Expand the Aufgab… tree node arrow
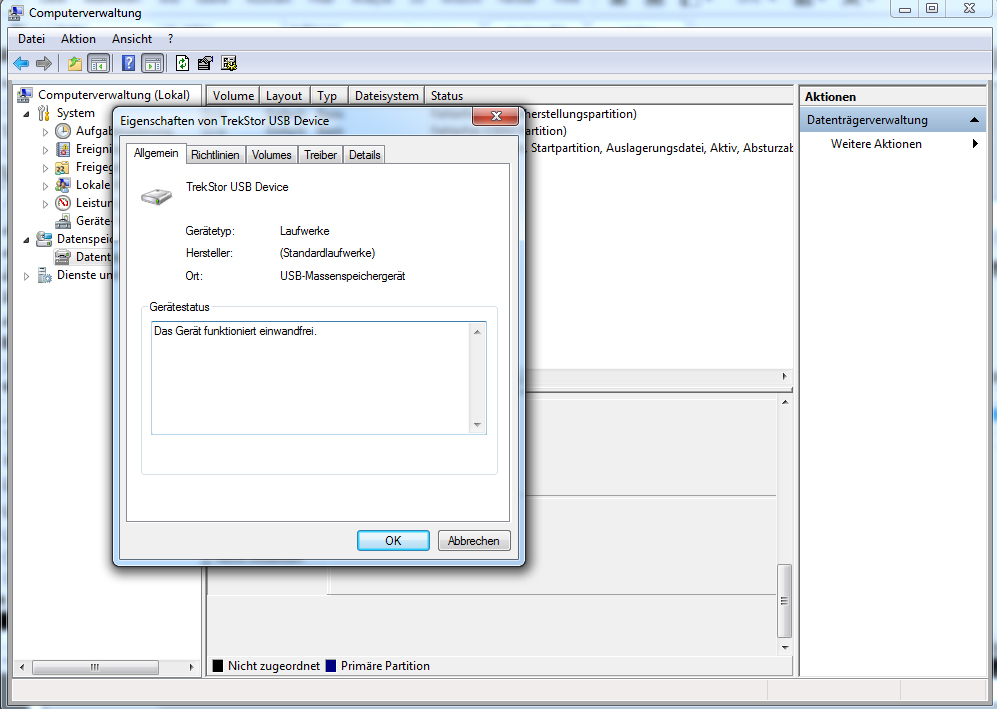997x709 pixels. (45, 132)
